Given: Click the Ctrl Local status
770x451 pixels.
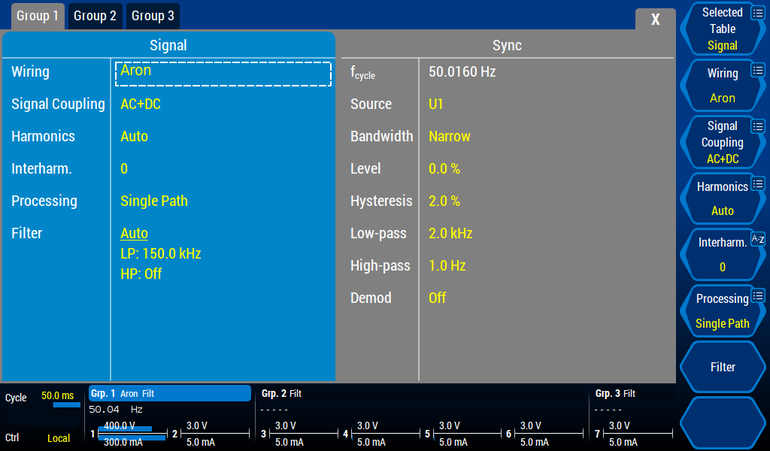Looking at the screenshot, I should pos(58,438).
